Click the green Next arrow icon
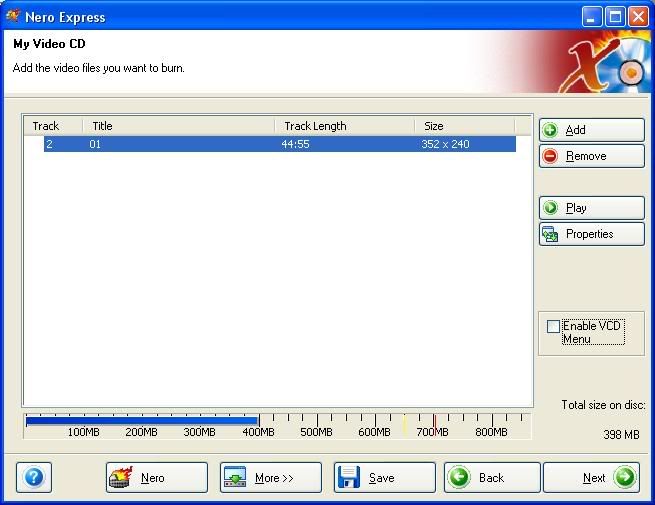Screen dimensions: 655x505 click(x=625, y=477)
